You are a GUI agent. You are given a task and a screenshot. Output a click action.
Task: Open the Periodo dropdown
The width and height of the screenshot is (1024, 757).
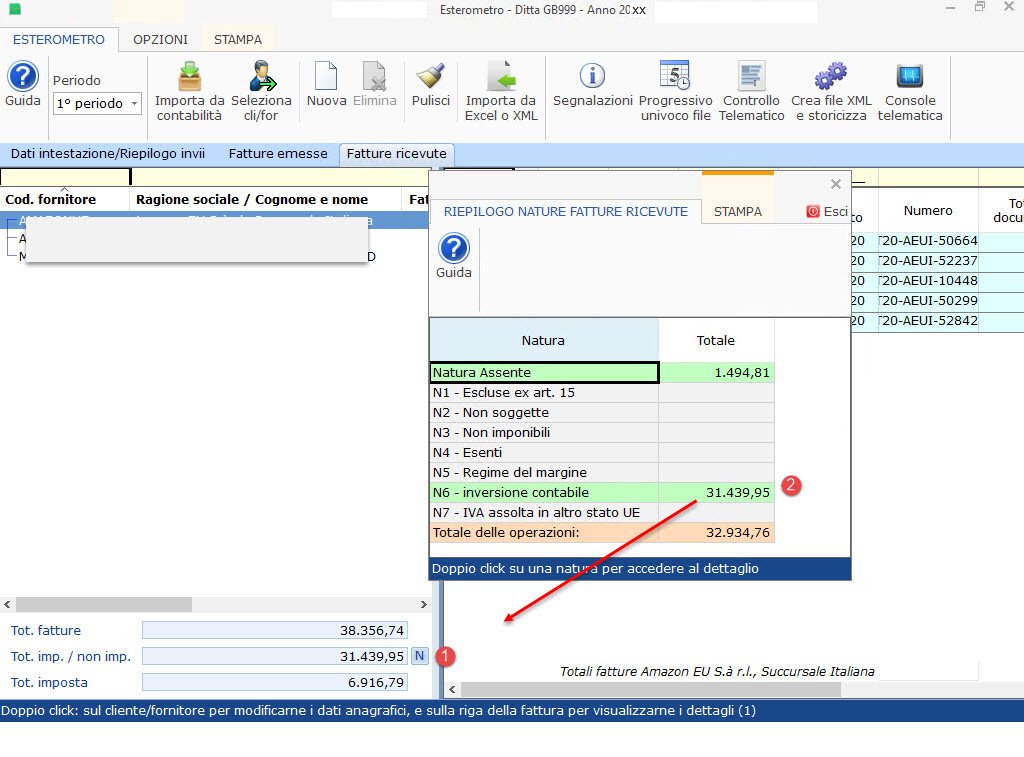(x=97, y=103)
